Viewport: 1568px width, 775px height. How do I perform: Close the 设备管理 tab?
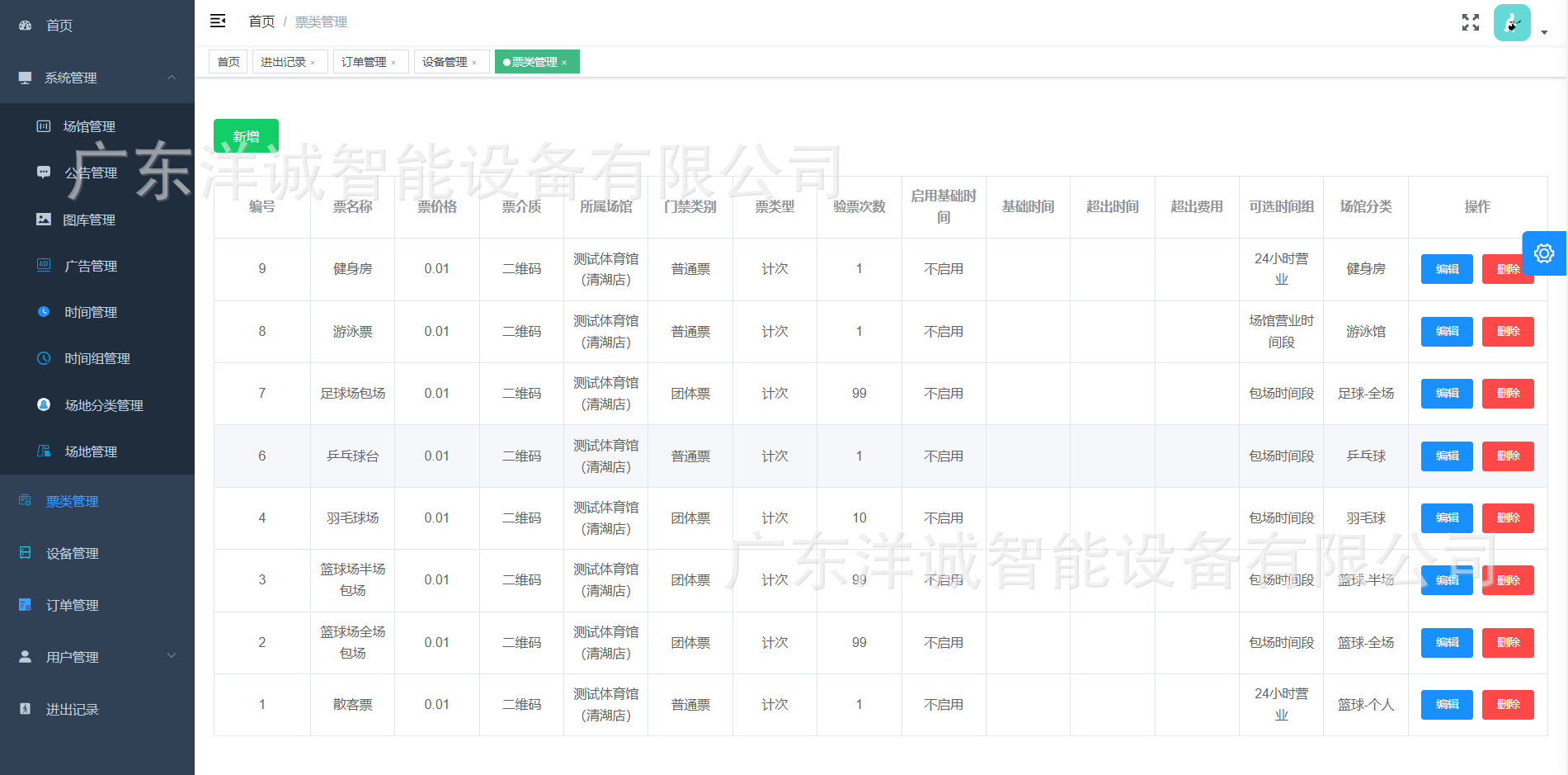(x=475, y=61)
